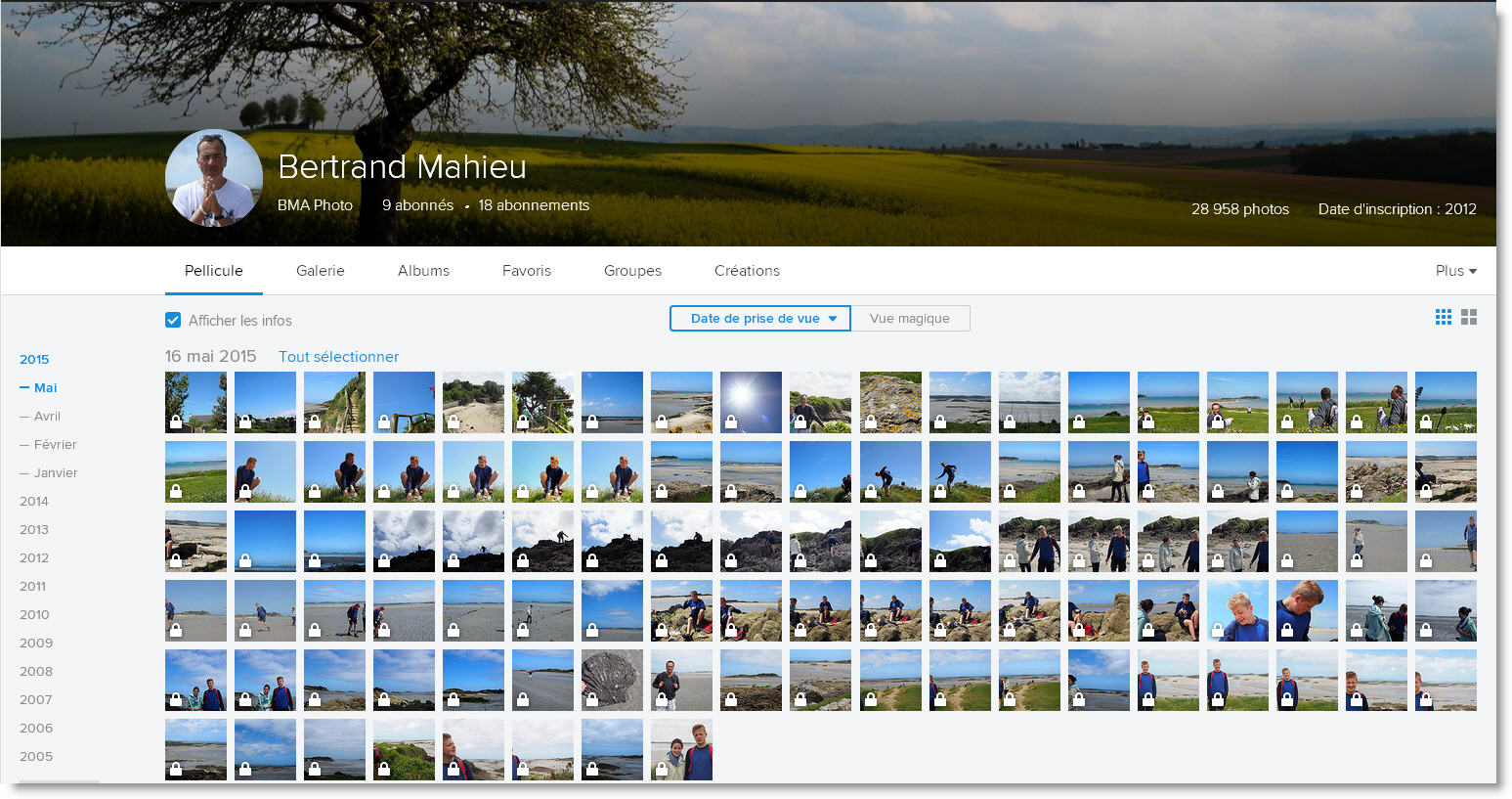The image size is (1512, 799).
Task: Expand year 2014 in the timeline sidebar
Action: 34,501
